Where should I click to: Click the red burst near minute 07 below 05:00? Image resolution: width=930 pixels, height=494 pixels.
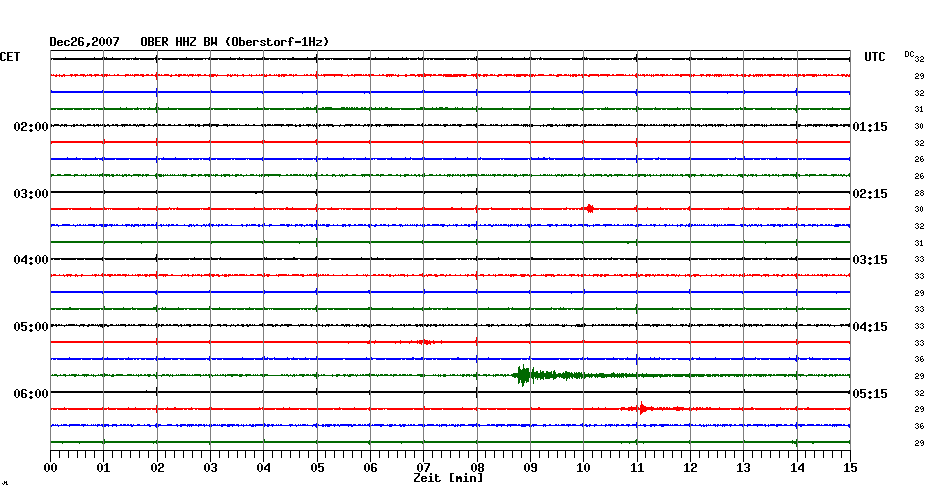425,342
